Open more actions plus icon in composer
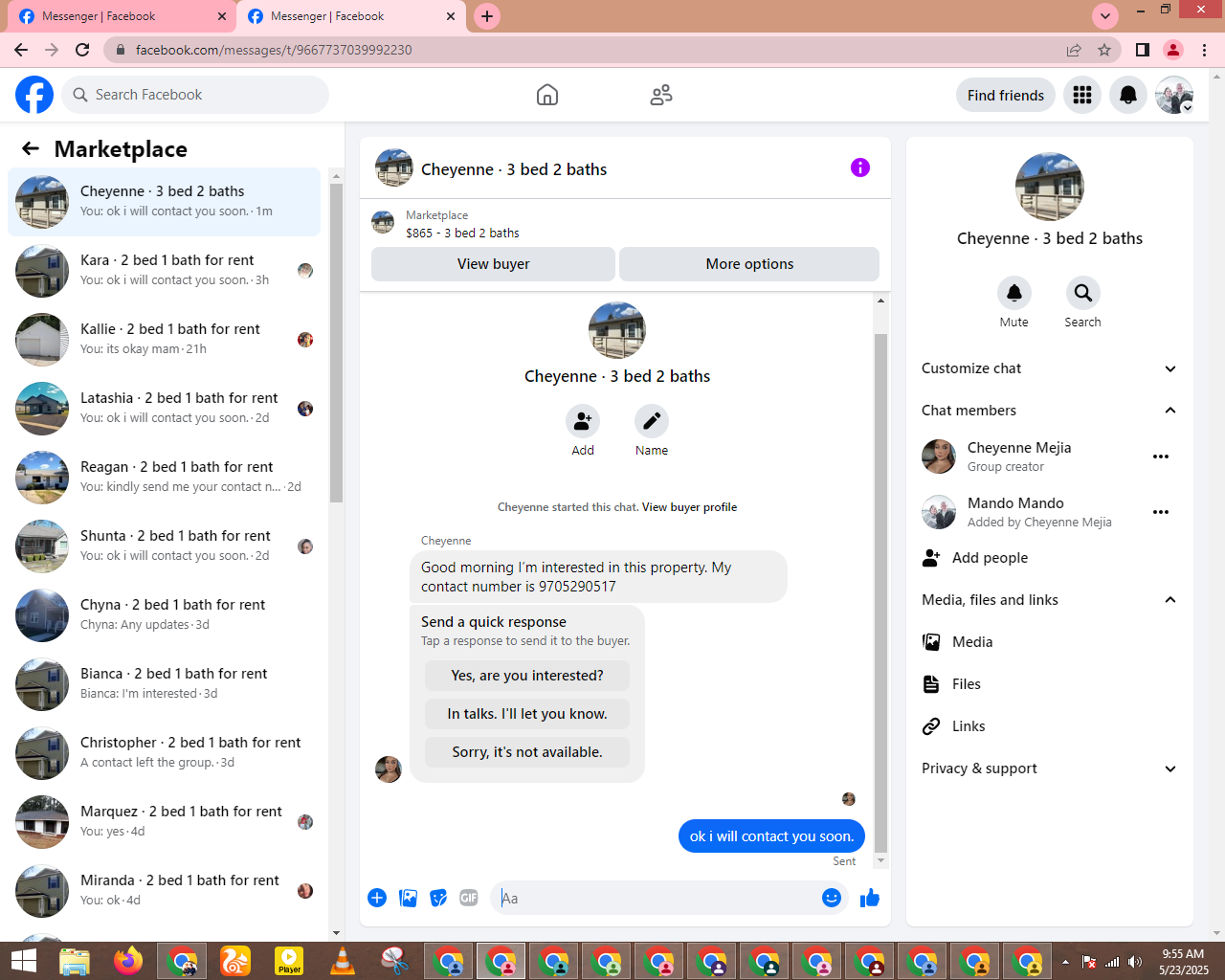Image resolution: width=1225 pixels, height=980 pixels. point(377,898)
